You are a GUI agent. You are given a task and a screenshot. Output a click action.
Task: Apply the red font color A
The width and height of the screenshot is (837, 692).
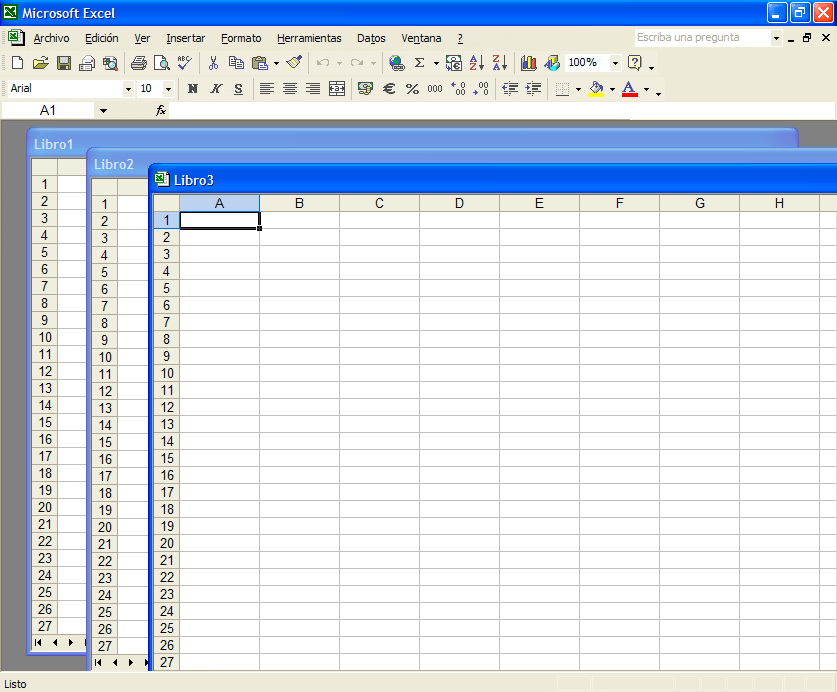click(630, 89)
